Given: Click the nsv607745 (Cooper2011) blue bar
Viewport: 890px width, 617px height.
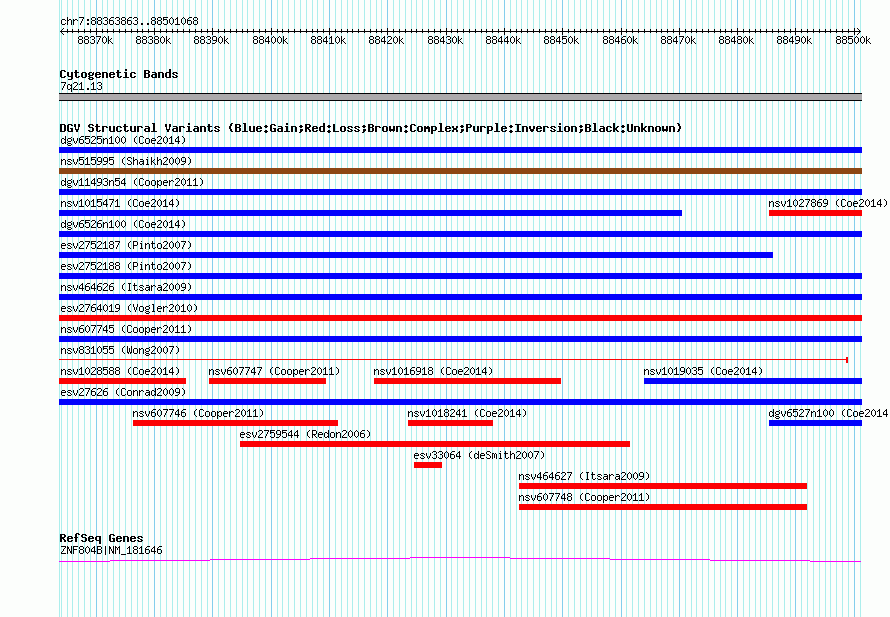Looking at the screenshot, I should click(460, 339).
